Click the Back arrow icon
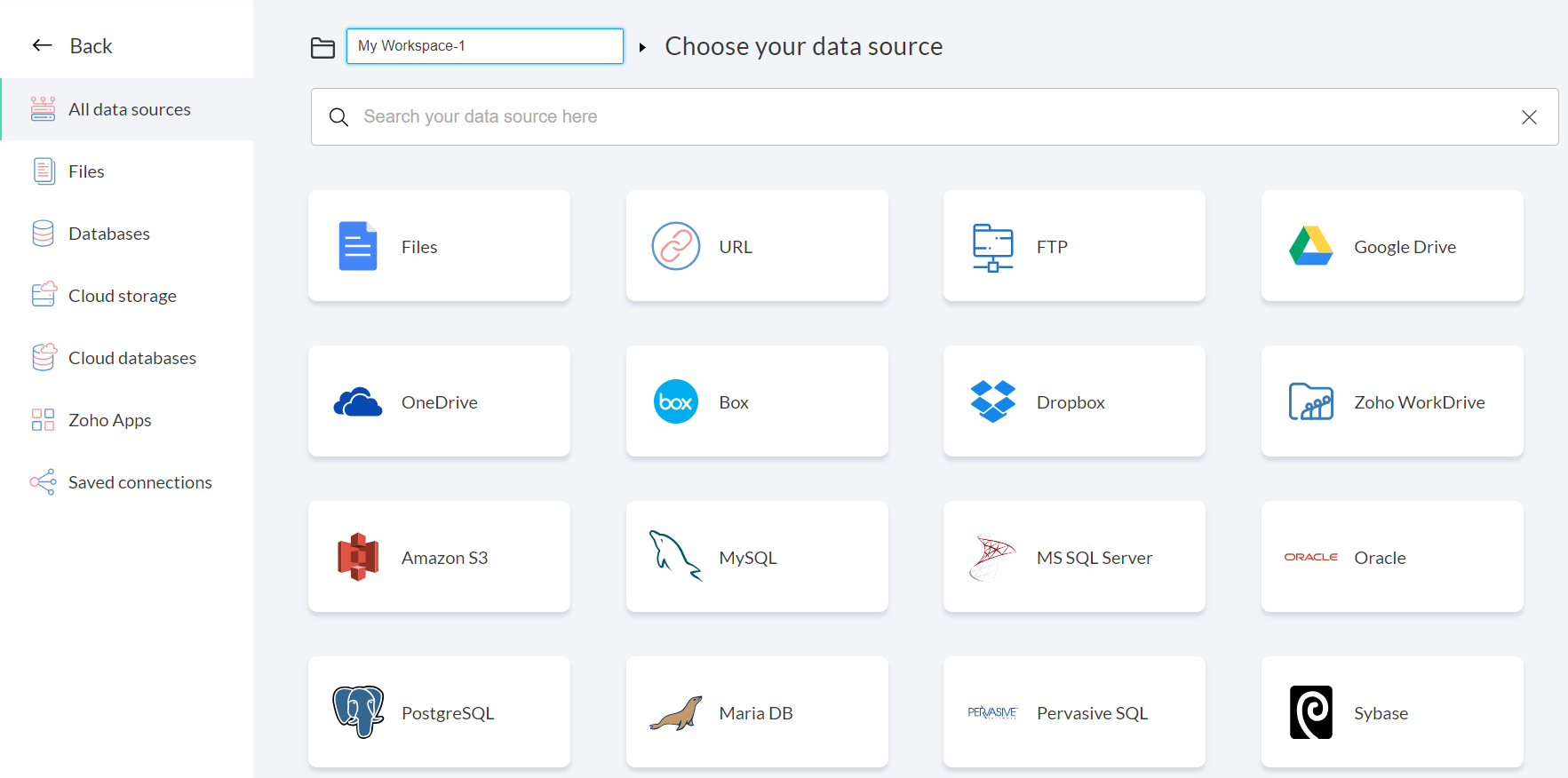This screenshot has width=1568, height=778. pyautogui.click(x=43, y=45)
